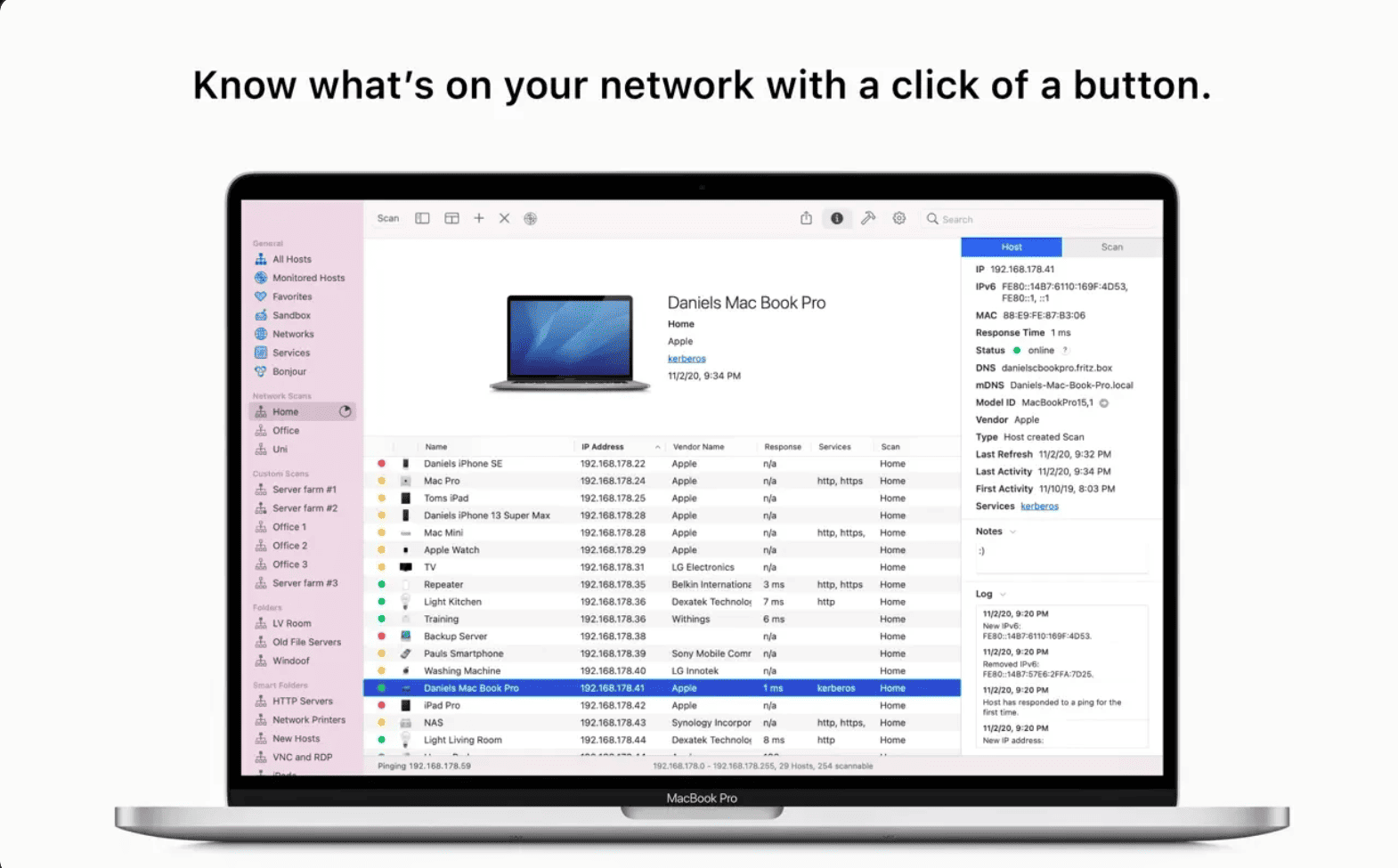The width and height of the screenshot is (1398, 868).
Task: Click the Scan button in toolbar
Action: (387, 218)
